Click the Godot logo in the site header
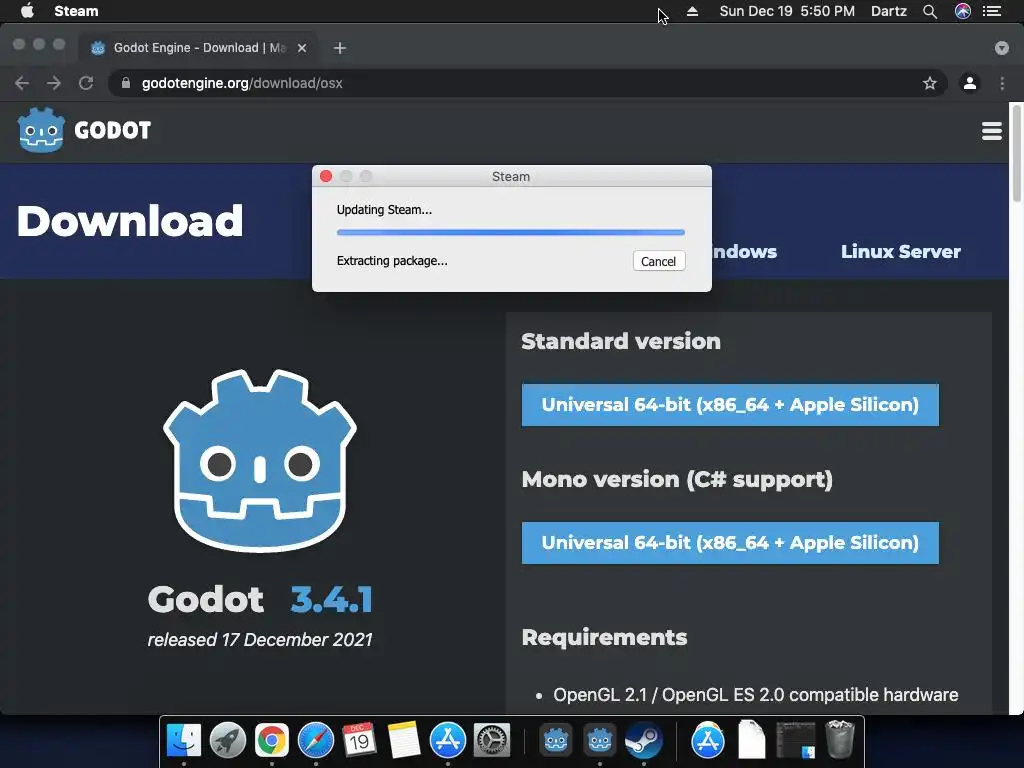The image size is (1024, 768). click(x=84, y=130)
